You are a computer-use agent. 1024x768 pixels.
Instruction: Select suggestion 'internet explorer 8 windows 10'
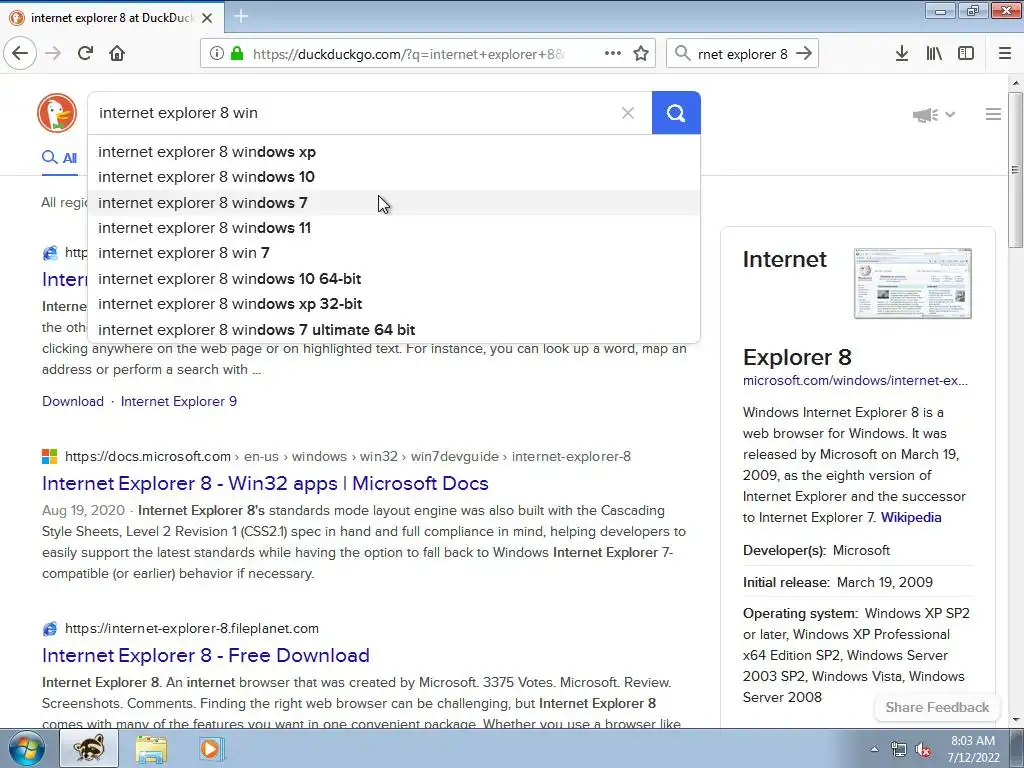click(x=394, y=177)
